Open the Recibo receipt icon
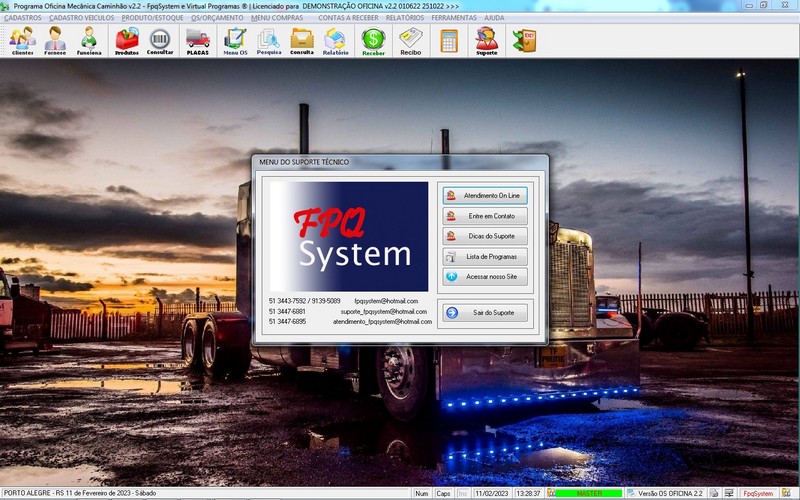Screen dimensions: 800x500 tap(410, 41)
